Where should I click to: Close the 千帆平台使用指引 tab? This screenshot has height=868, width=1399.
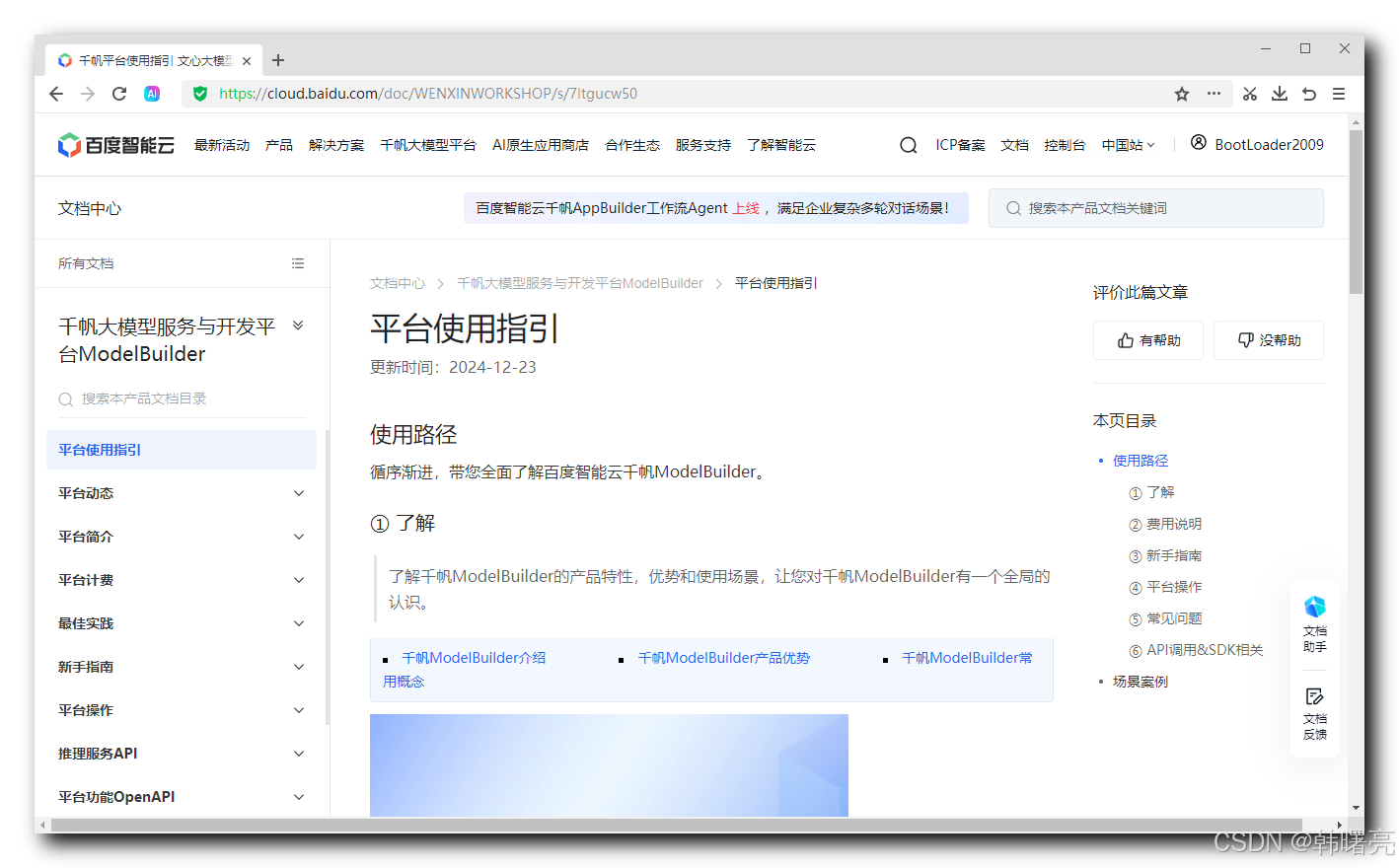pos(247,61)
